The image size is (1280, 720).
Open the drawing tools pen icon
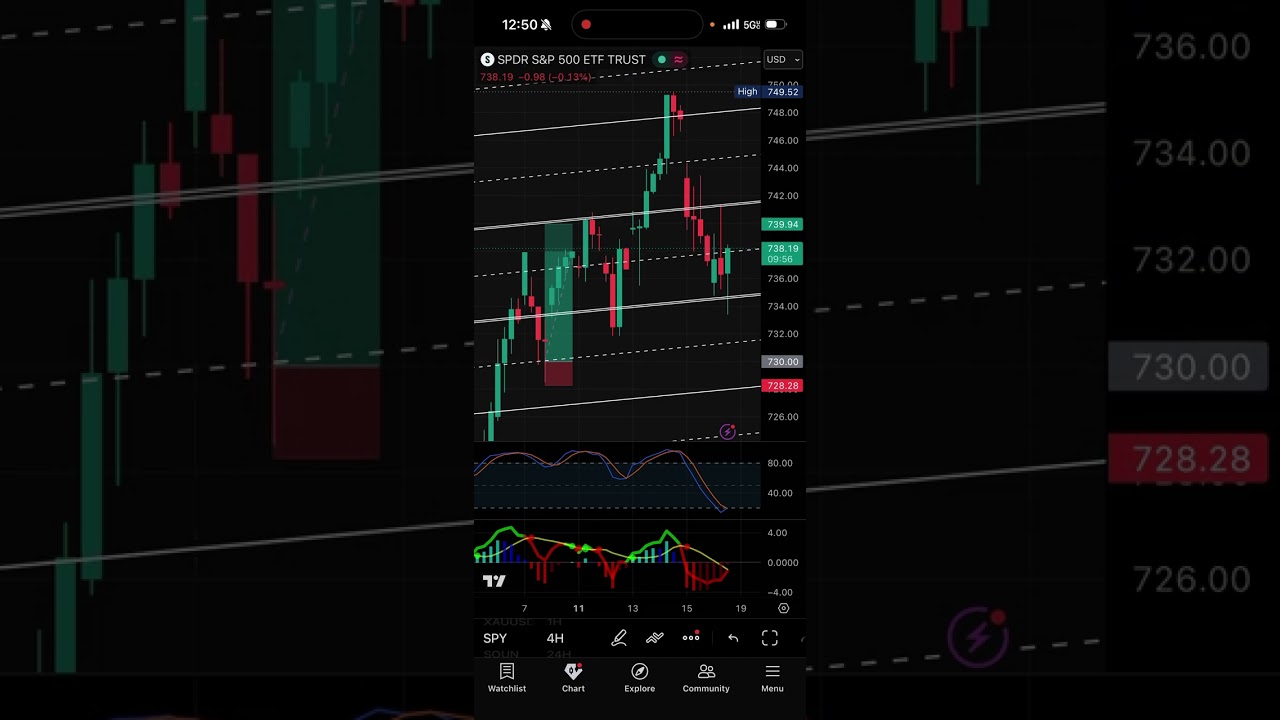point(619,638)
